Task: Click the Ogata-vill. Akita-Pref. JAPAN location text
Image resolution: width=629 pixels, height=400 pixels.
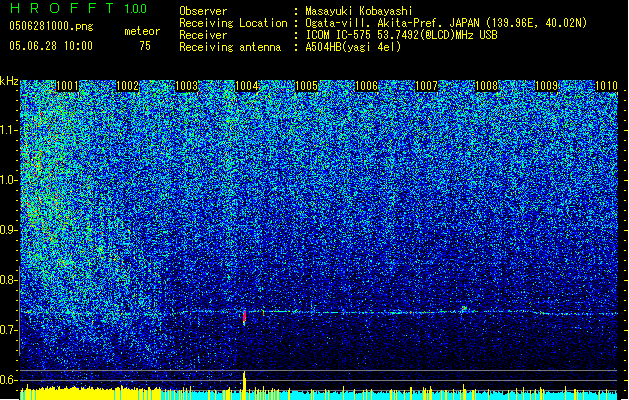Action: [446, 23]
